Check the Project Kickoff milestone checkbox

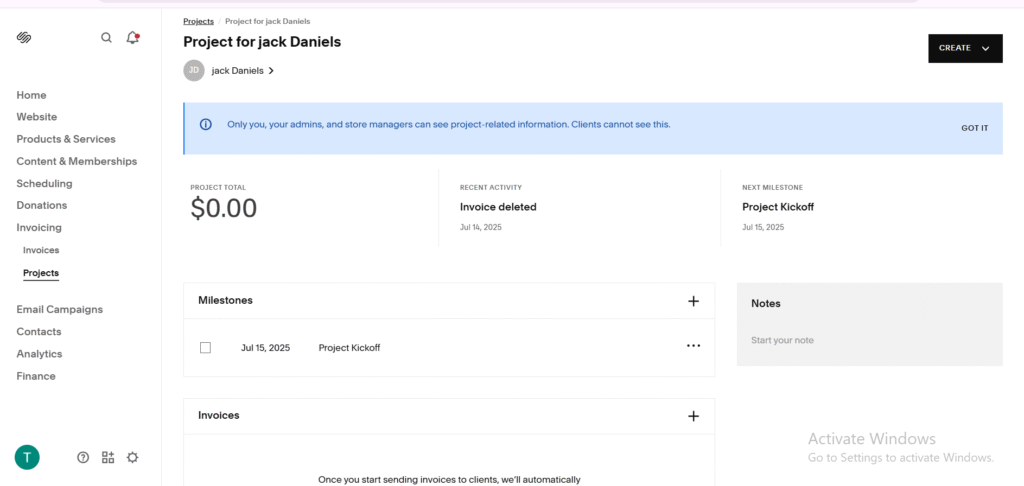pyautogui.click(x=205, y=348)
